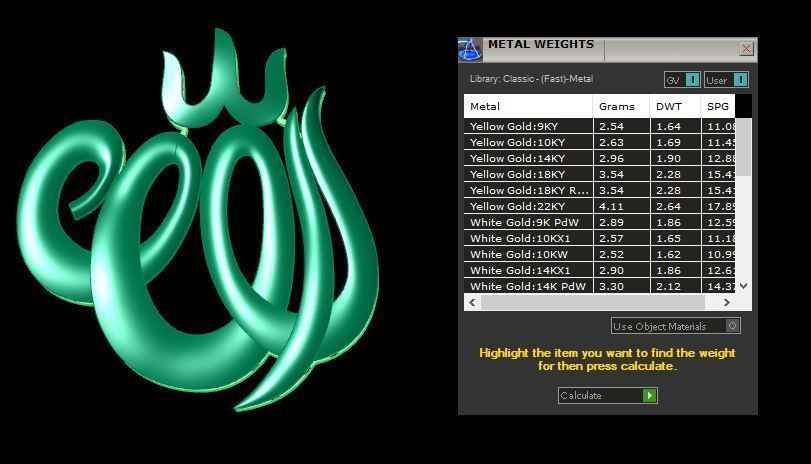Select the White Gold:14KX1 row
This screenshot has height=464, width=811.
pos(599,271)
